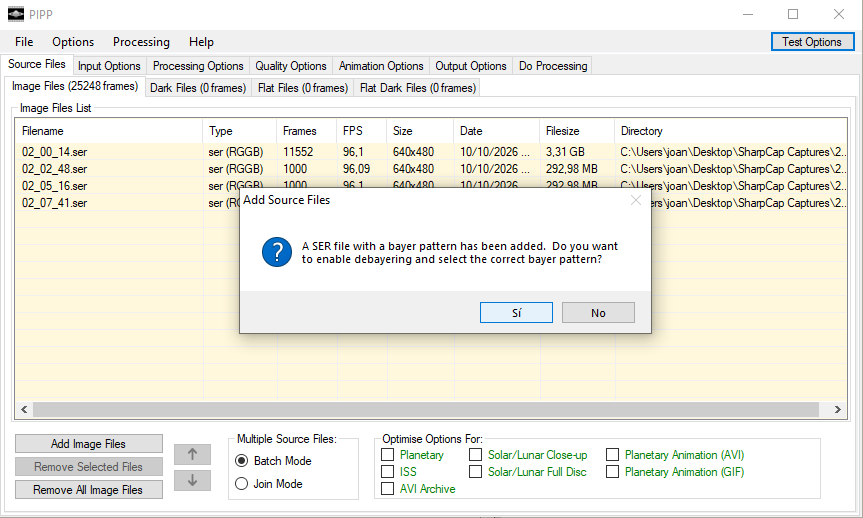Select file 02_02_48.ser in list

click(x=54, y=169)
